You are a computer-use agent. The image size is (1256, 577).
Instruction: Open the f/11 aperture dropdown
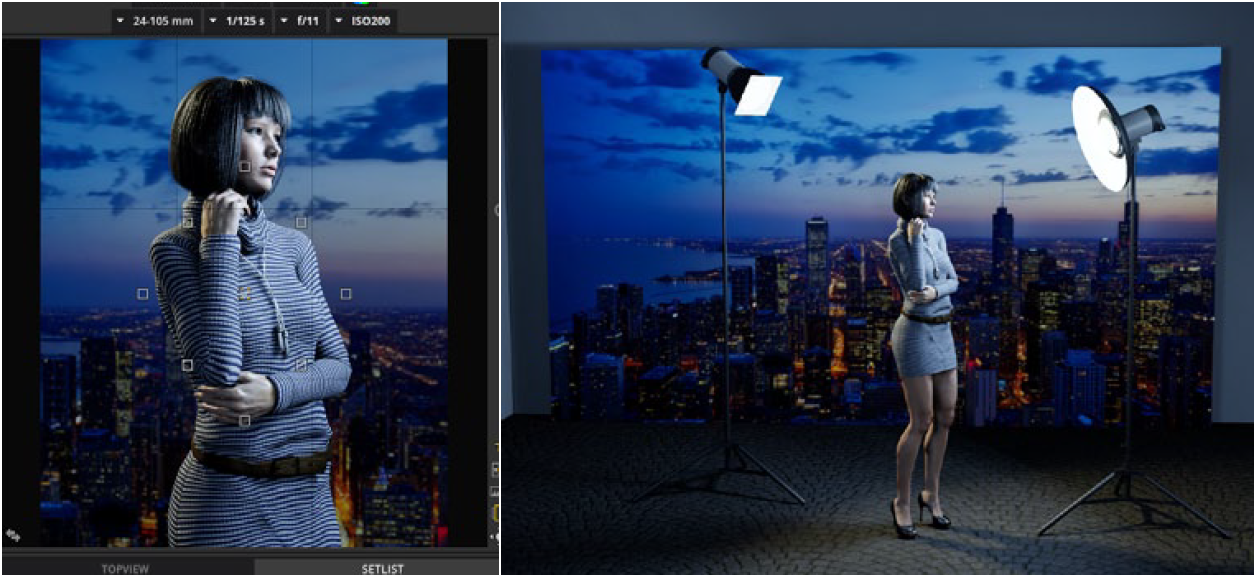point(299,21)
